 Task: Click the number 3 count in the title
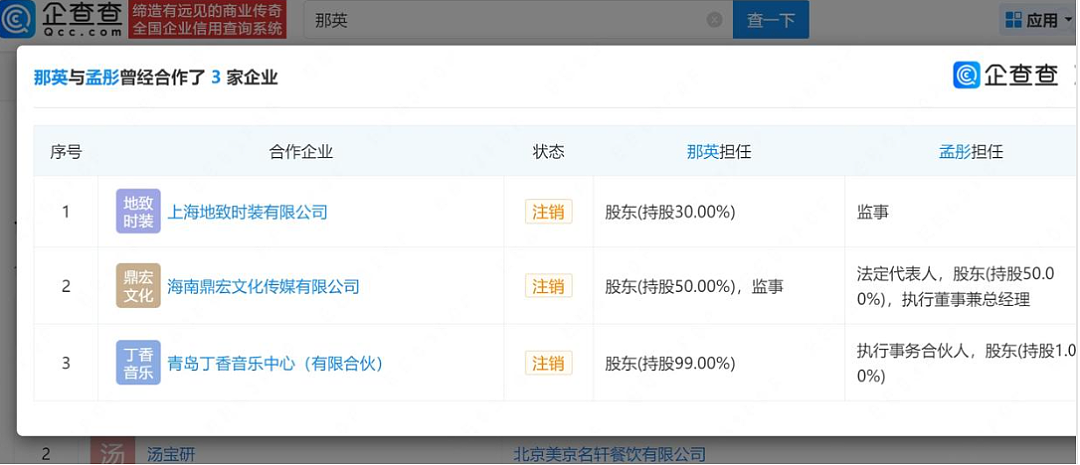[216, 78]
